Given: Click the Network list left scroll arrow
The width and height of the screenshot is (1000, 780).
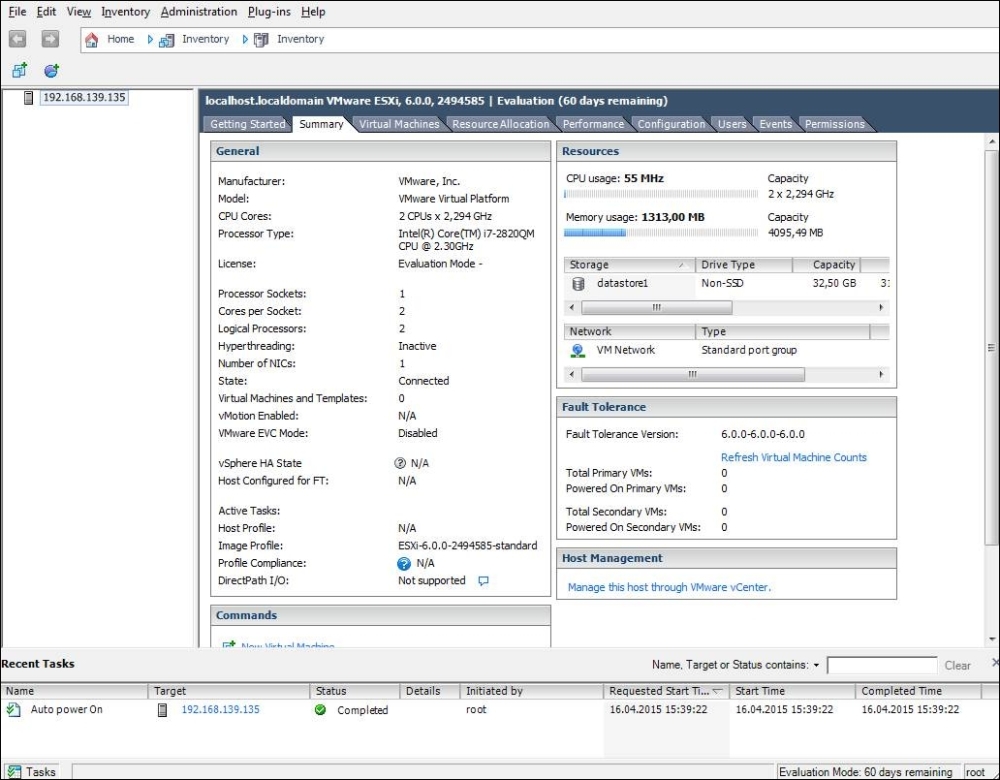Looking at the screenshot, I should pos(571,375).
